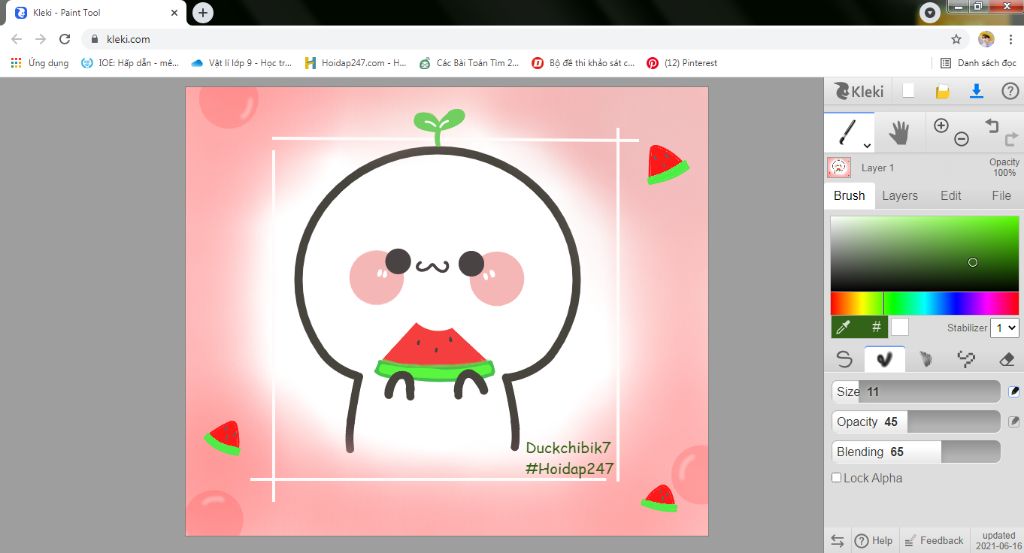Select the white secondary color swatch
1024x553 pixels.
[x=900, y=327]
